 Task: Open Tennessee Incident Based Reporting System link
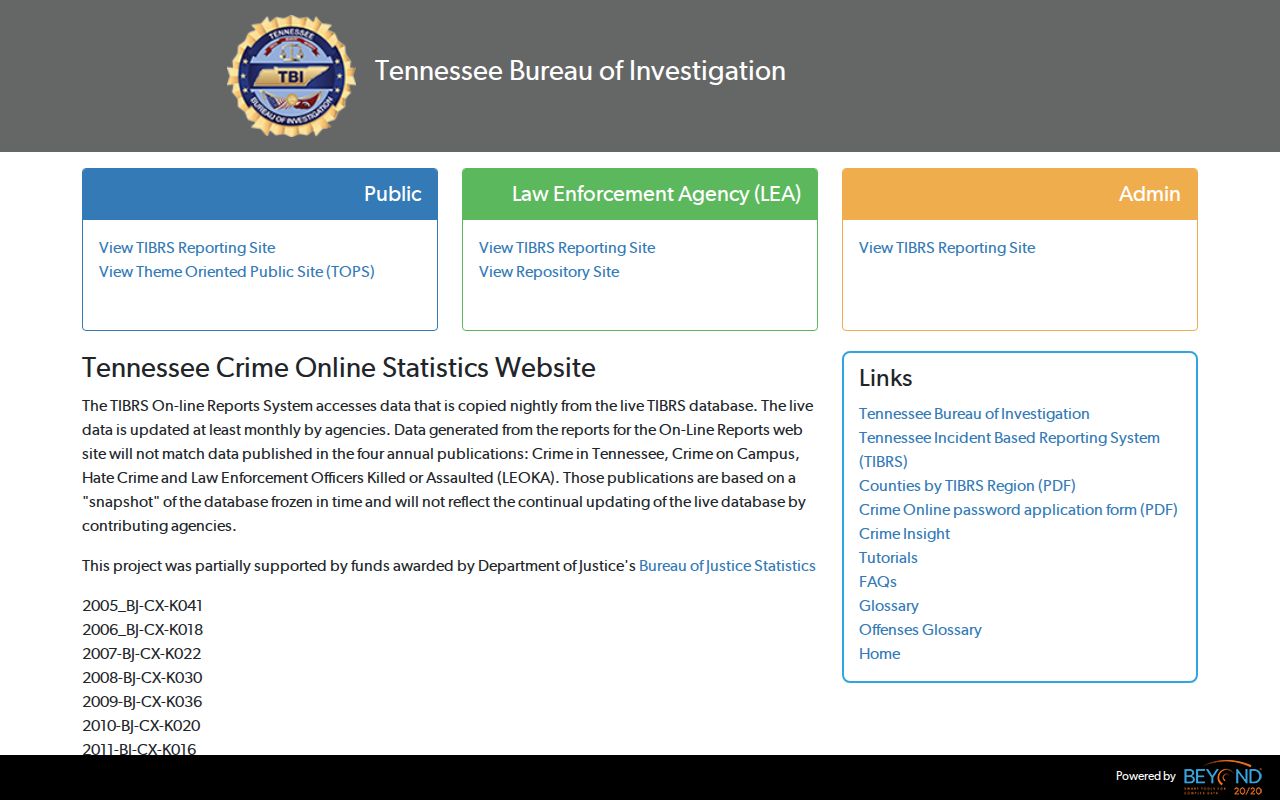click(x=1009, y=450)
